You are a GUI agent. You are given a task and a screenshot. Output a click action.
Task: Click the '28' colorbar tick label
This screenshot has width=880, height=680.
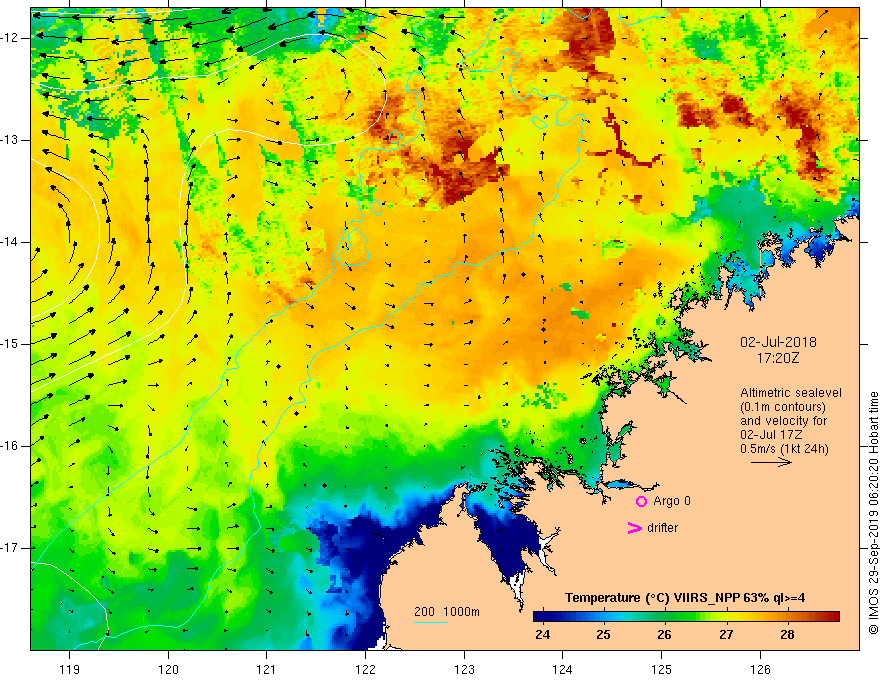pos(787,635)
